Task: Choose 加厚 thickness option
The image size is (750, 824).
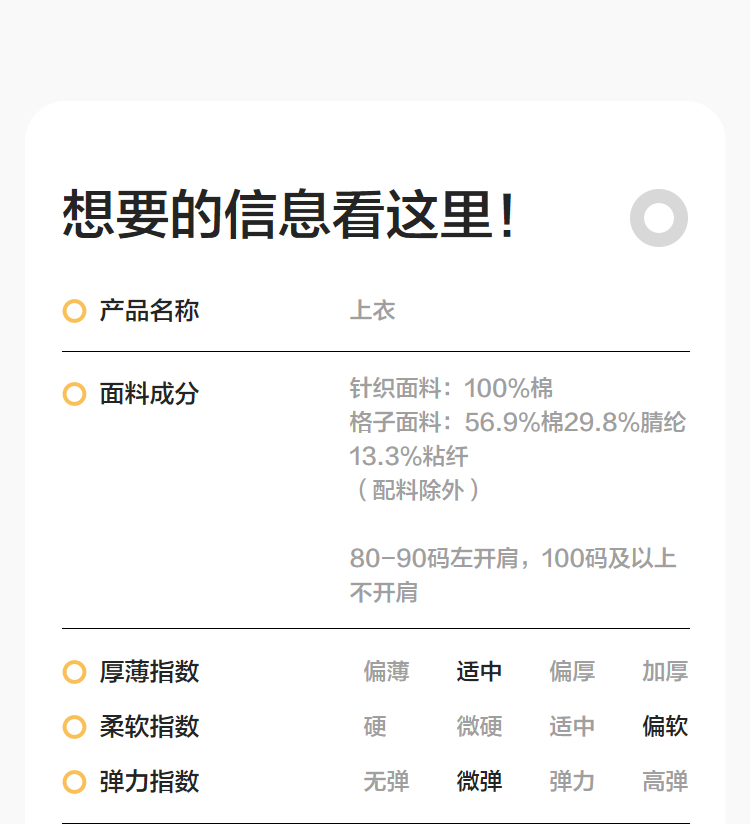Action: pyautogui.click(x=665, y=672)
